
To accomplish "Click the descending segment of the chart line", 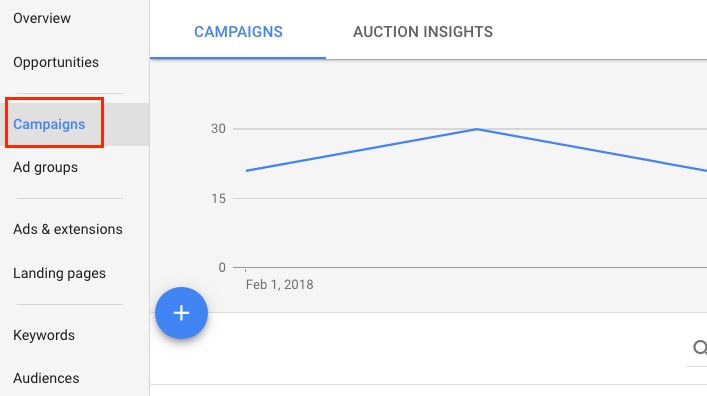I will tap(592, 150).
